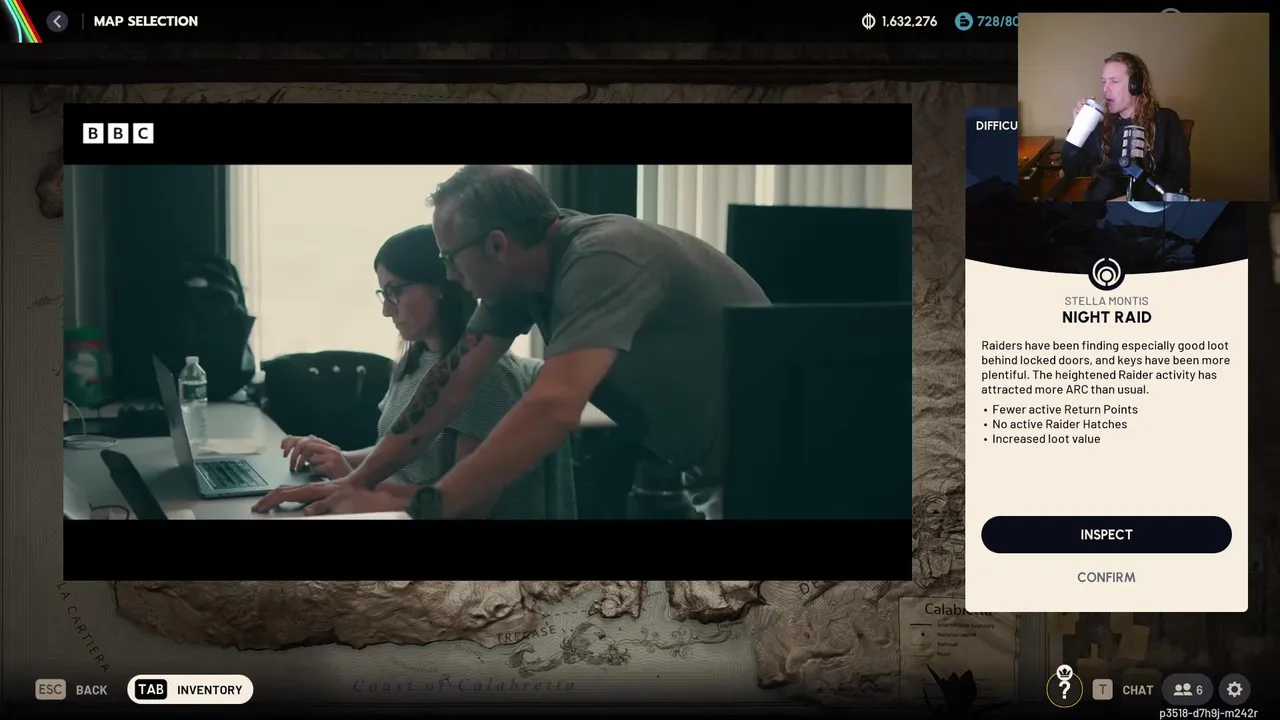The image size is (1280, 720).
Task: Click the ESC key hint
Action: click(x=50, y=689)
